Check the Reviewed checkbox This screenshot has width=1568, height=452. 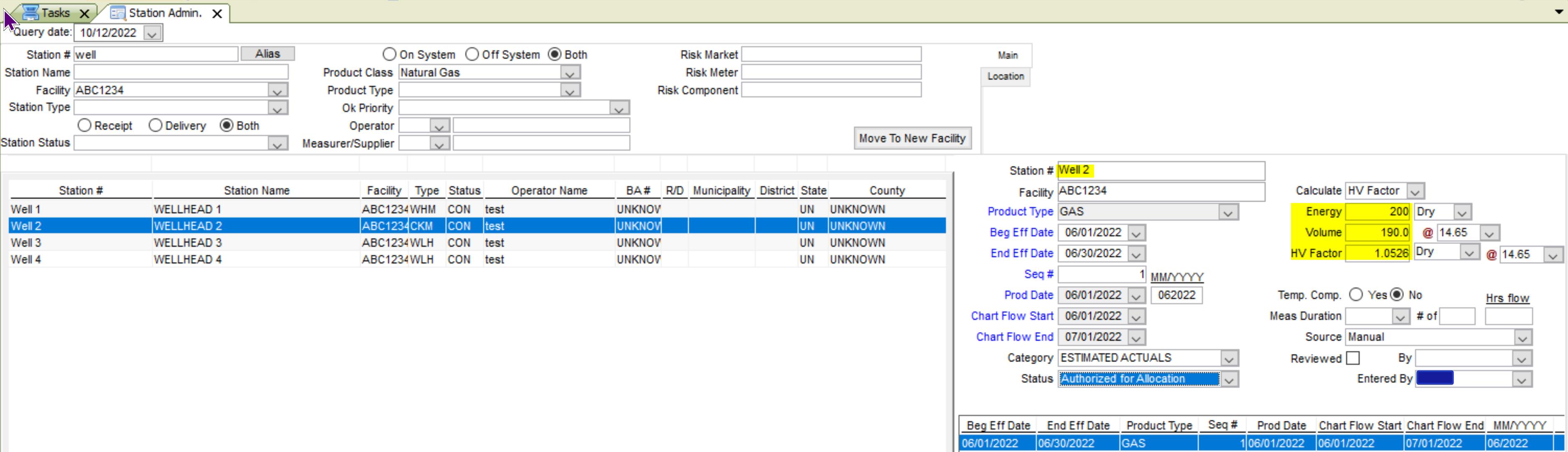point(1352,358)
